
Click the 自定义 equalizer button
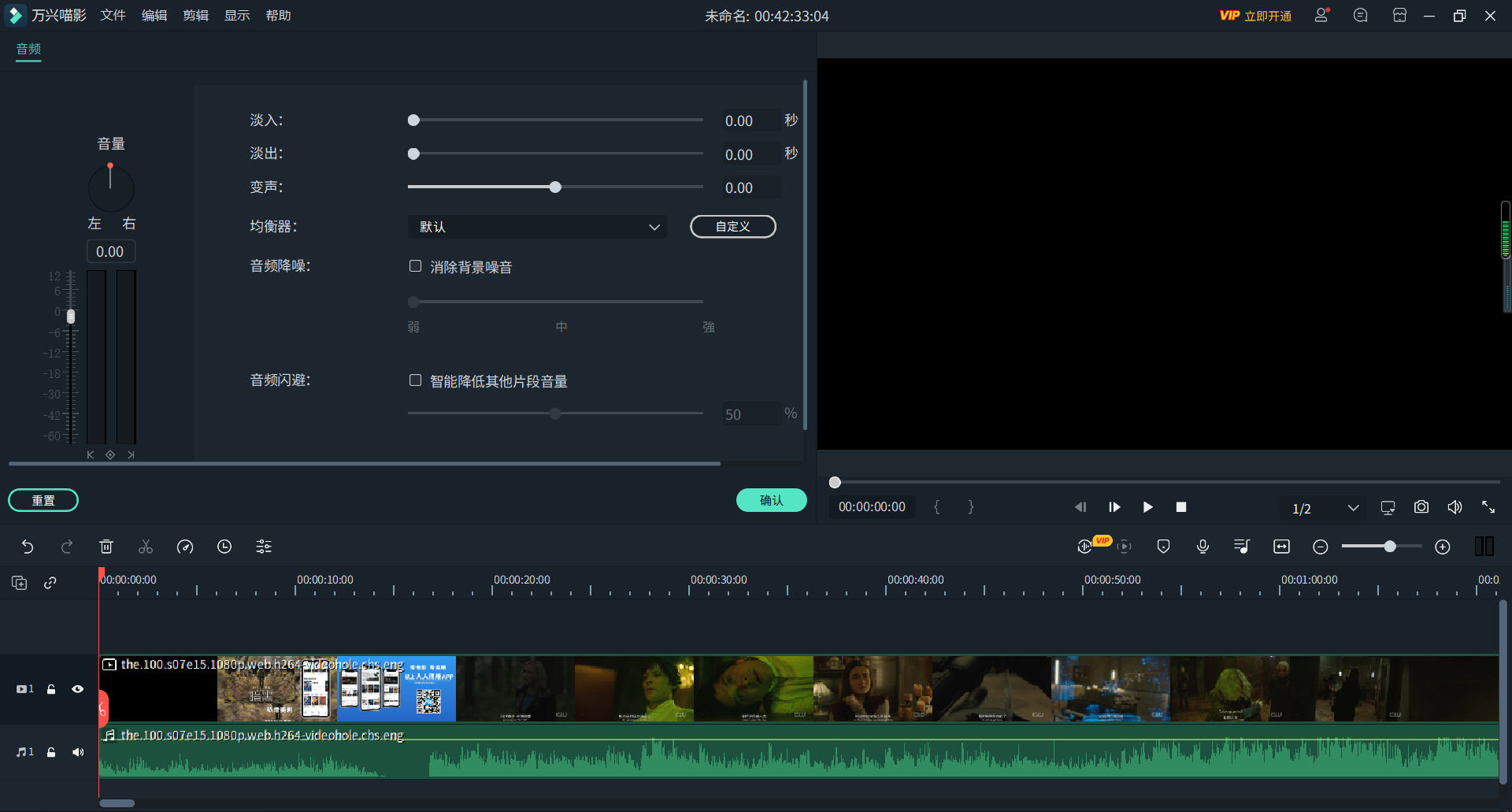pyautogui.click(x=732, y=227)
